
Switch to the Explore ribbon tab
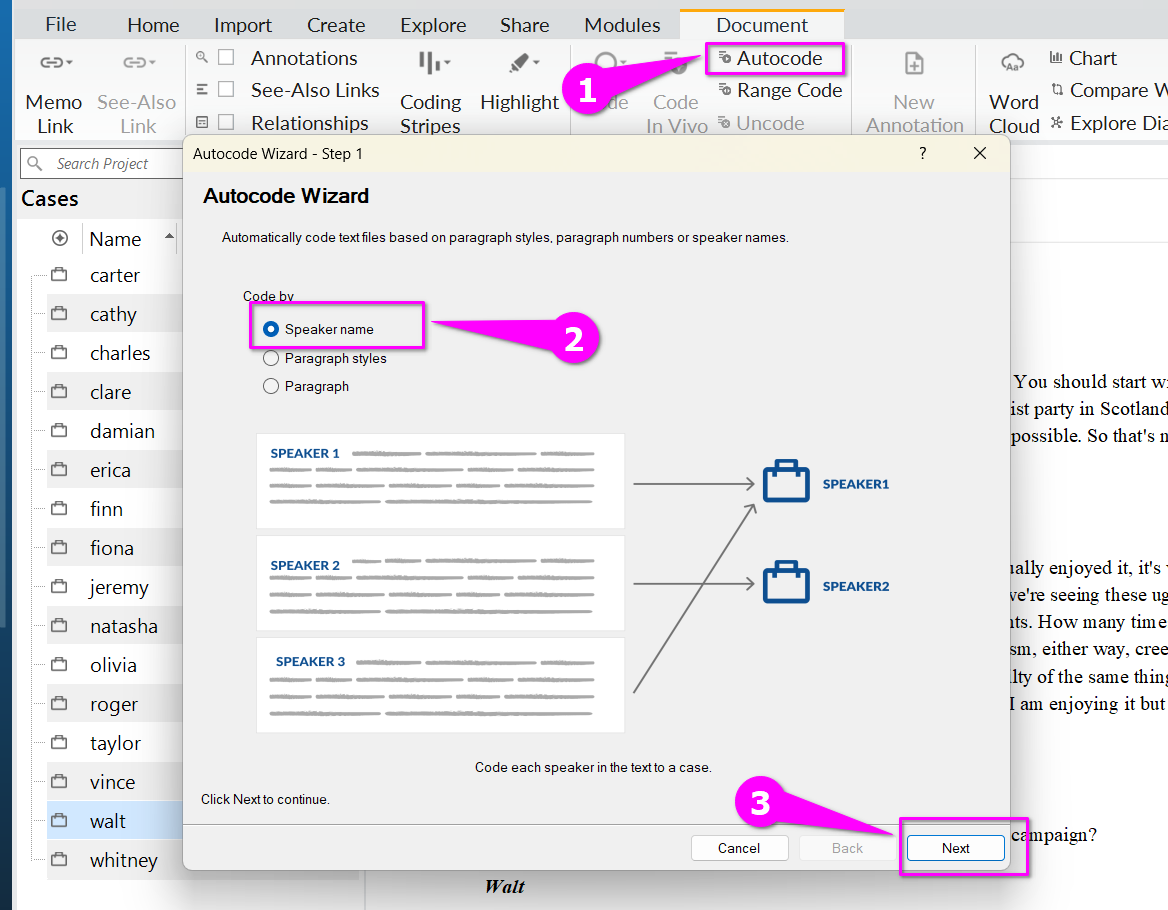coord(433,25)
